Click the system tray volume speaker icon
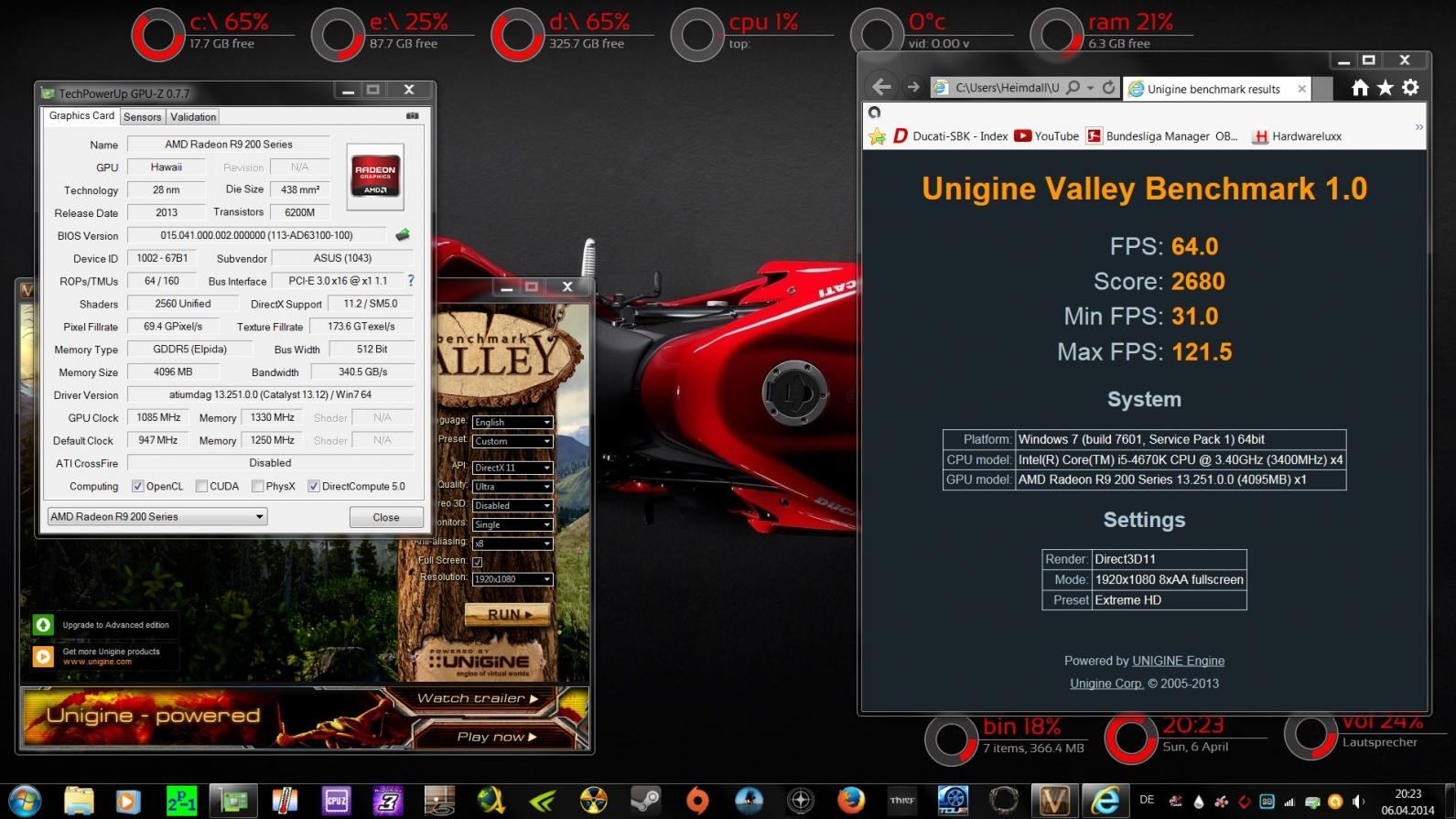Screen dimensions: 1456x819 1358,801
